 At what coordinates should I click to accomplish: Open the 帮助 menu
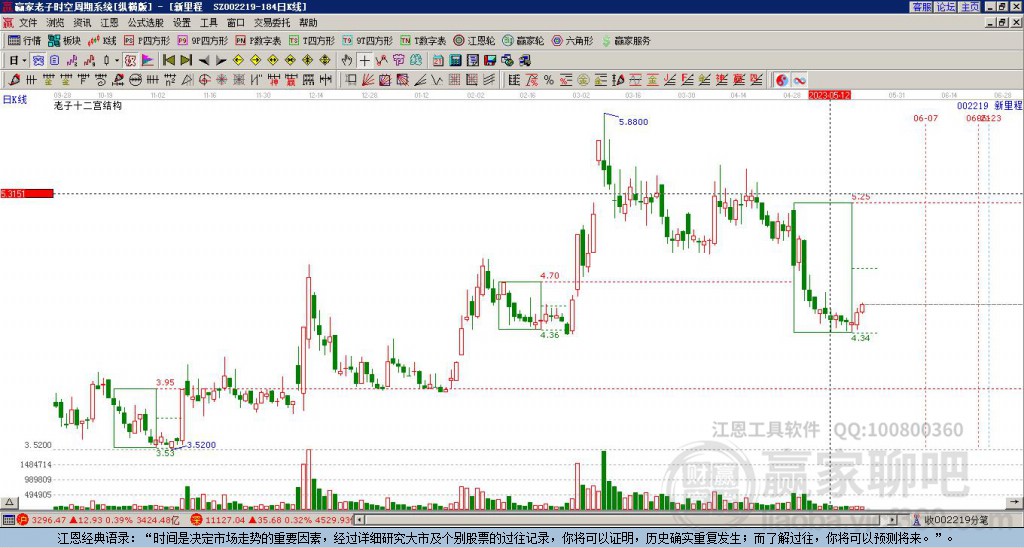point(308,23)
